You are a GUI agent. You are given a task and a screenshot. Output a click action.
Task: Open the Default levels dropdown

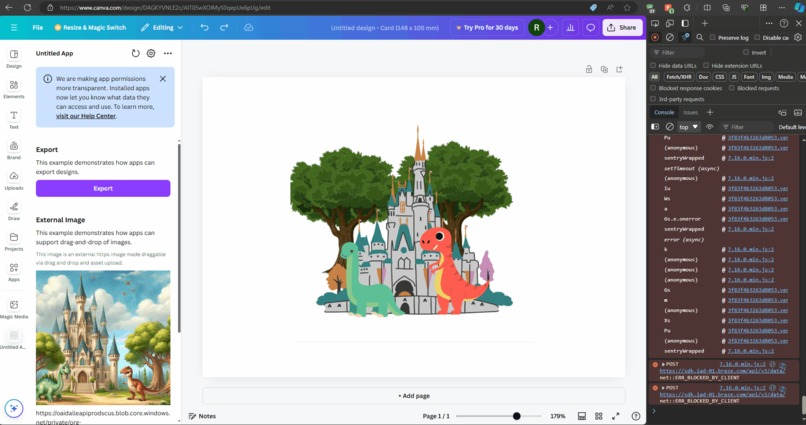coord(792,127)
